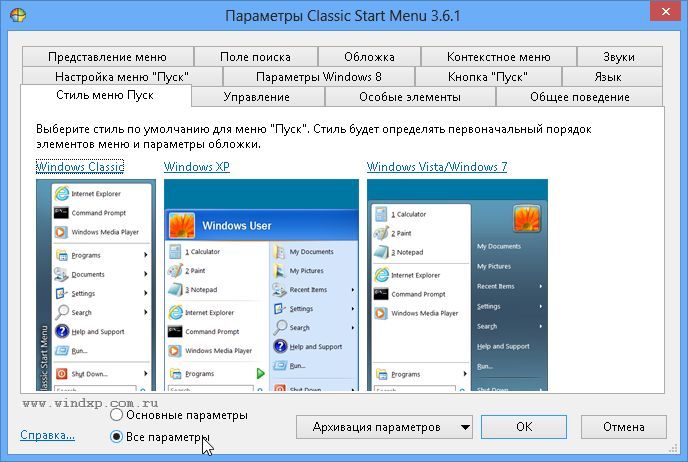The height and width of the screenshot is (462, 688).
Task: Open the Параметры Windows 8 tab
Action: tap(319, 77)
